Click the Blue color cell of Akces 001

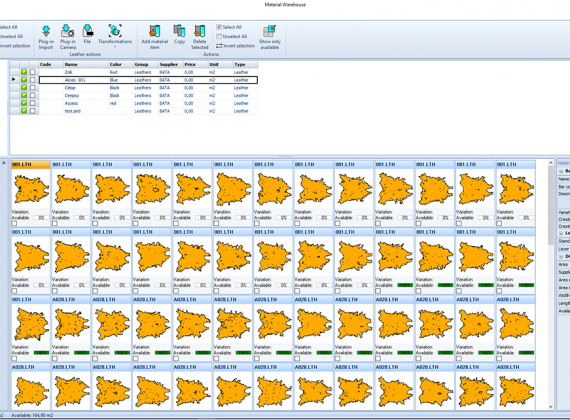click(121, 80)
